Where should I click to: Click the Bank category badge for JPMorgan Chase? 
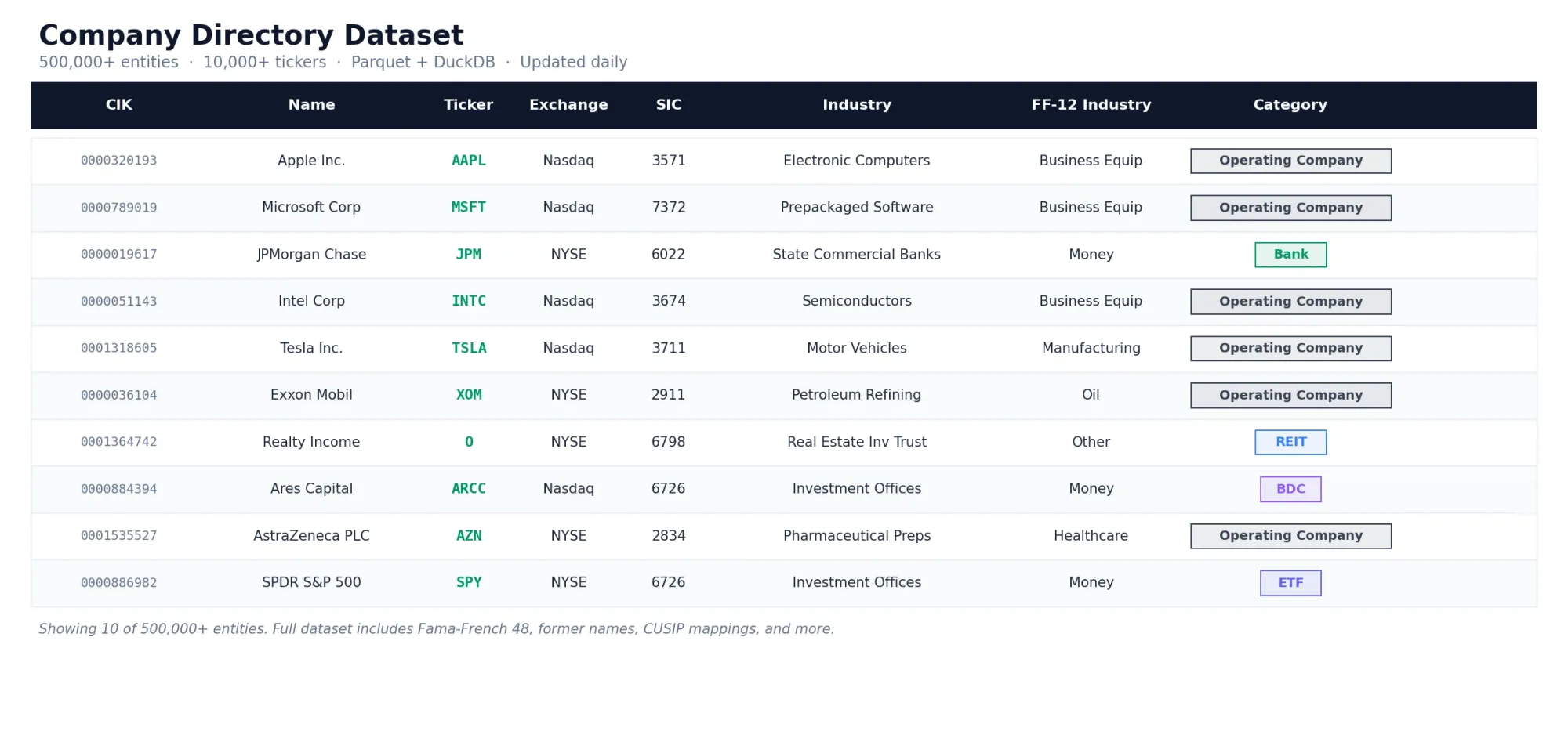click(x=1290, y=254)
